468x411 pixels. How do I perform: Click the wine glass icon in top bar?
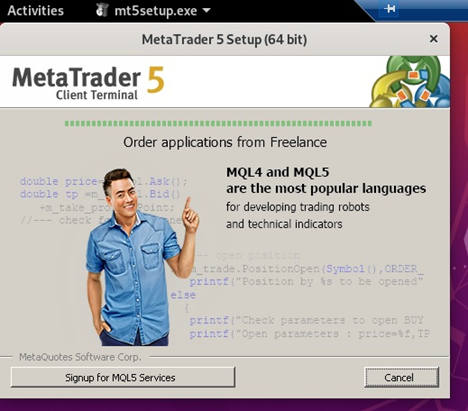coord(102,10)
